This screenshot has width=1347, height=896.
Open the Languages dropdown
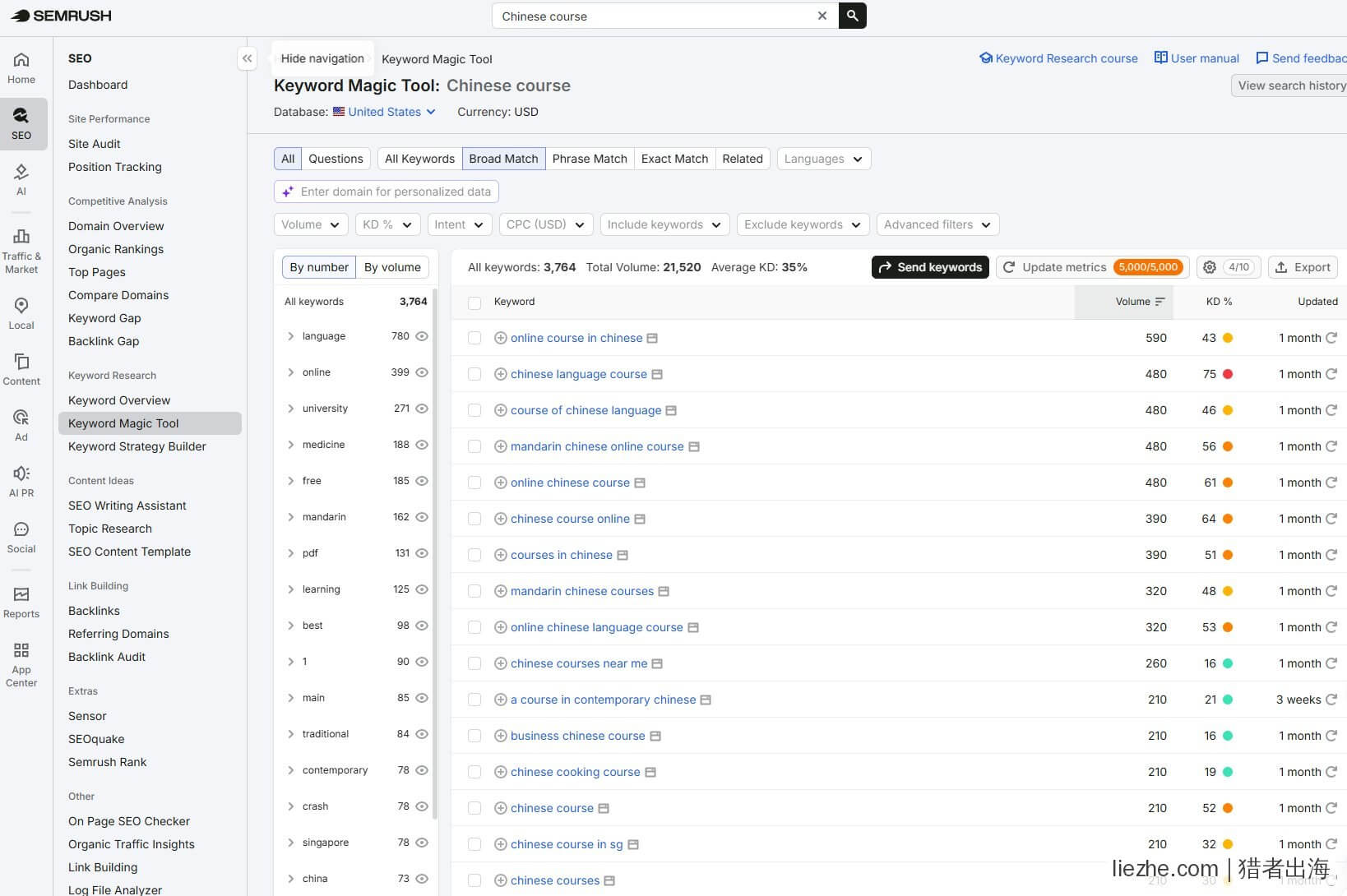coord(824,159)
